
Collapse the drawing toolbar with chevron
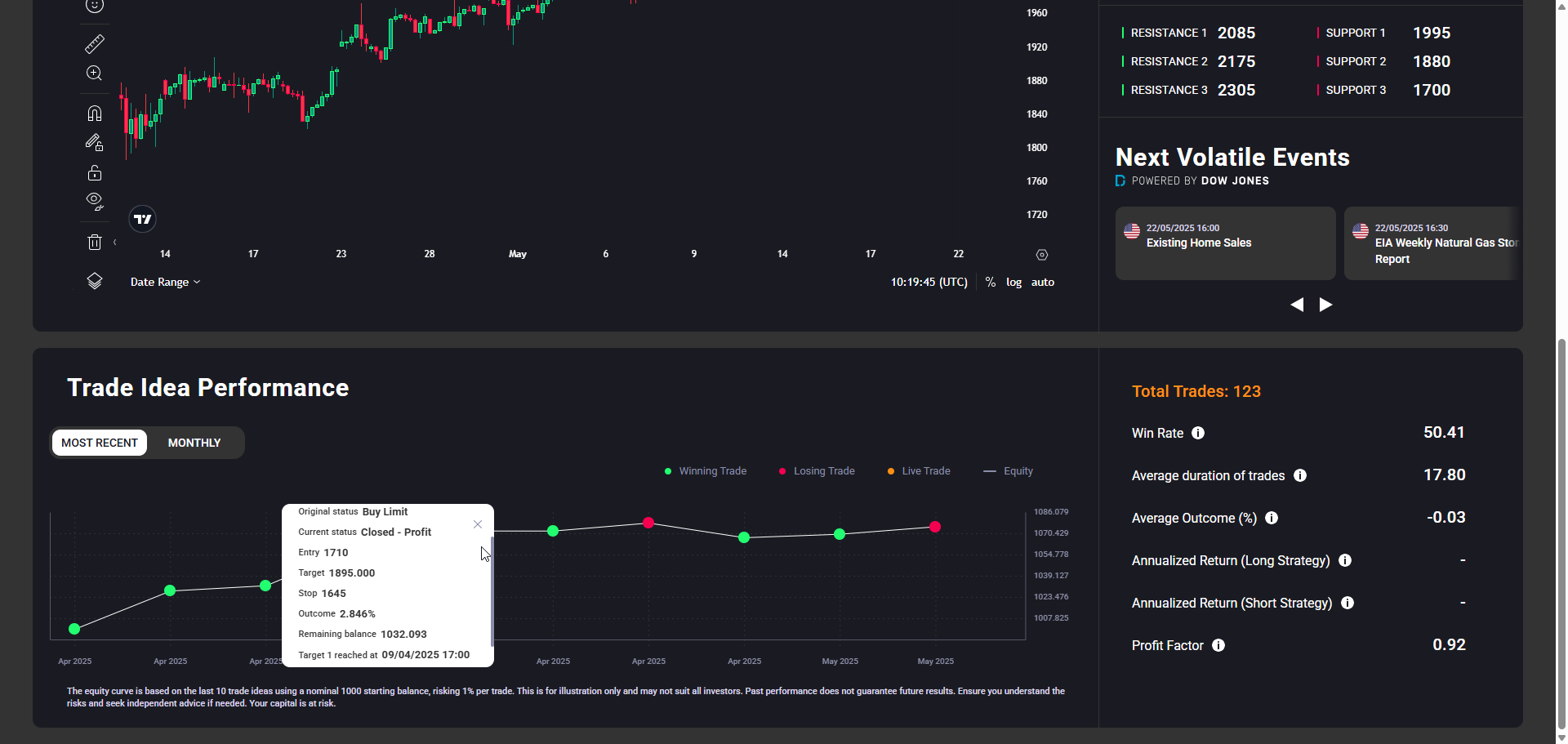[115, 242]
